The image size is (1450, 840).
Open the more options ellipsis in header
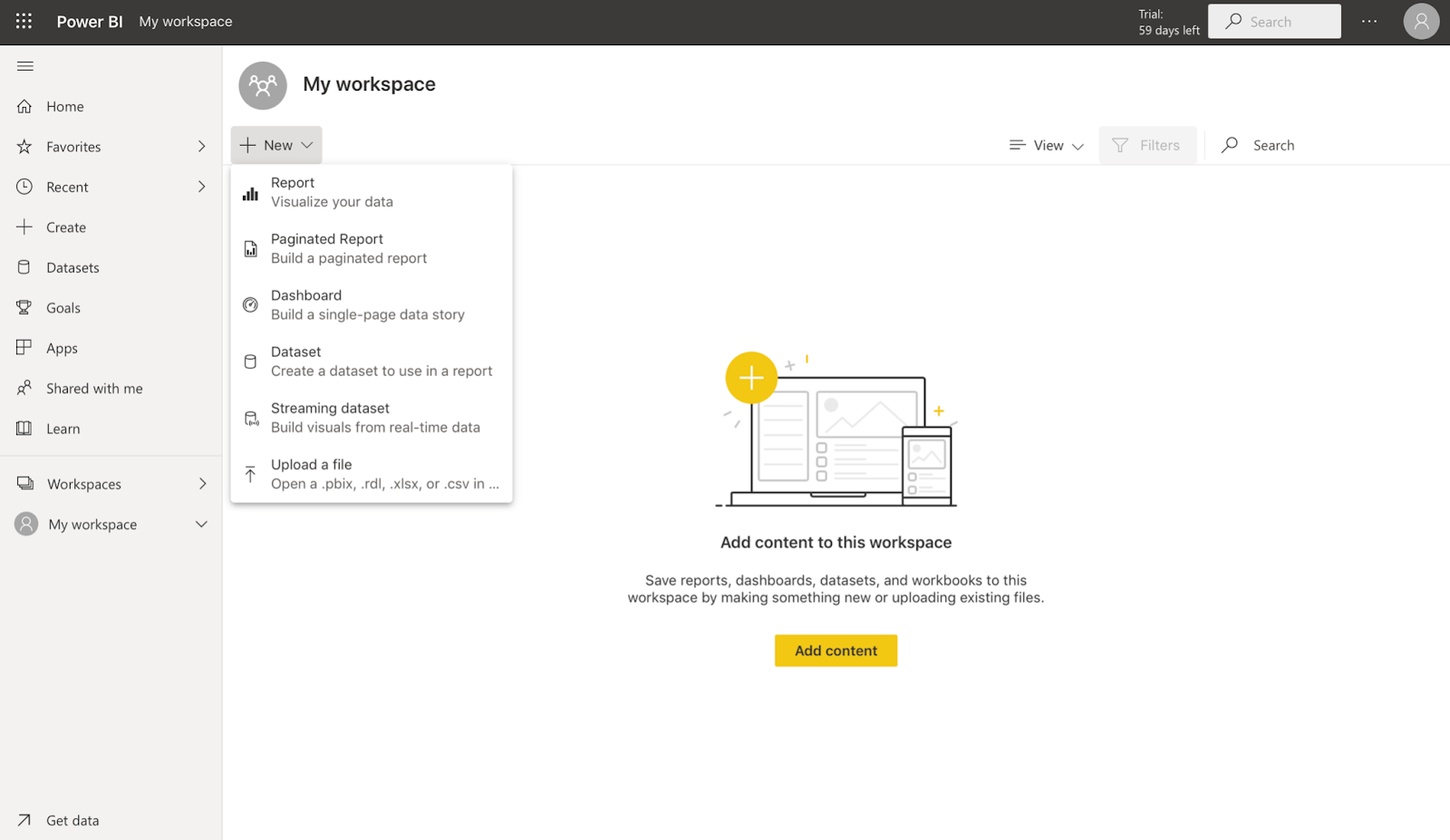[1368, 21]
